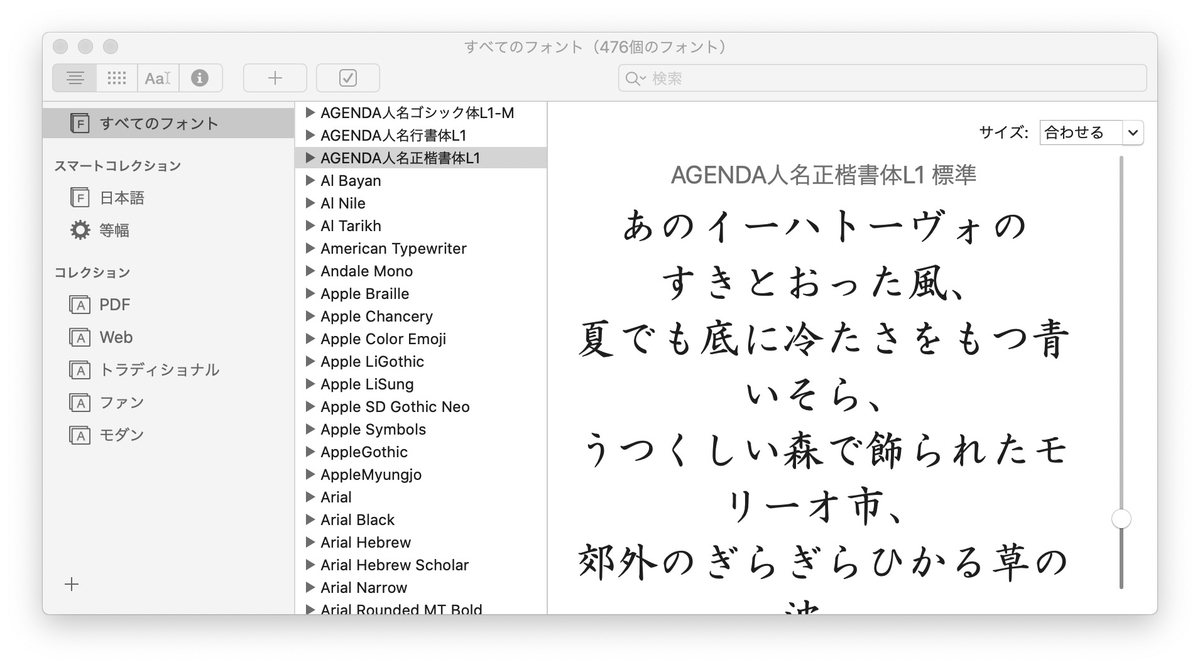Click the すべてのフォント sidebar icon
Viewport: 1200px width, 667px height.
(x=80, y=123)
